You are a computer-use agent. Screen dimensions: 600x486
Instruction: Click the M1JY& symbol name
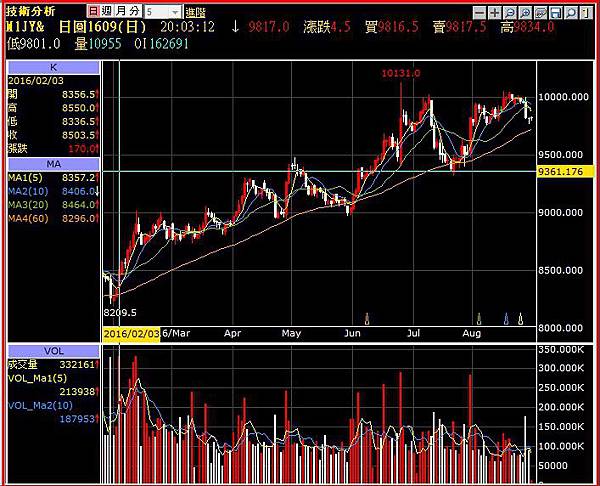point(25,27)
